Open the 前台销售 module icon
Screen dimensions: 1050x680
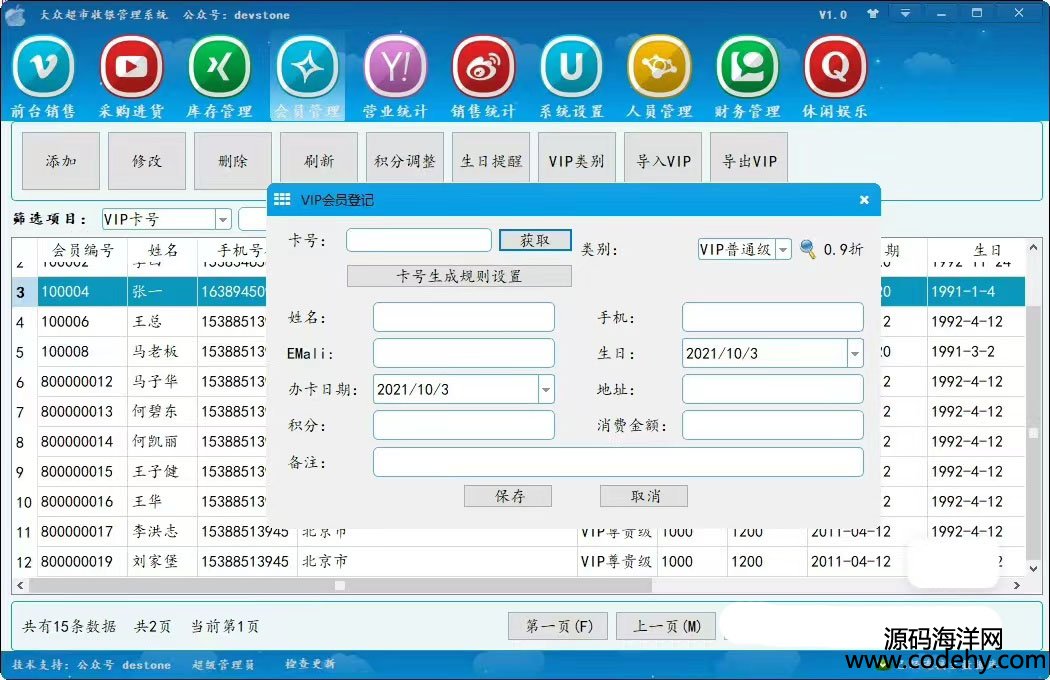pyautogui.click(x=44, y=77)
